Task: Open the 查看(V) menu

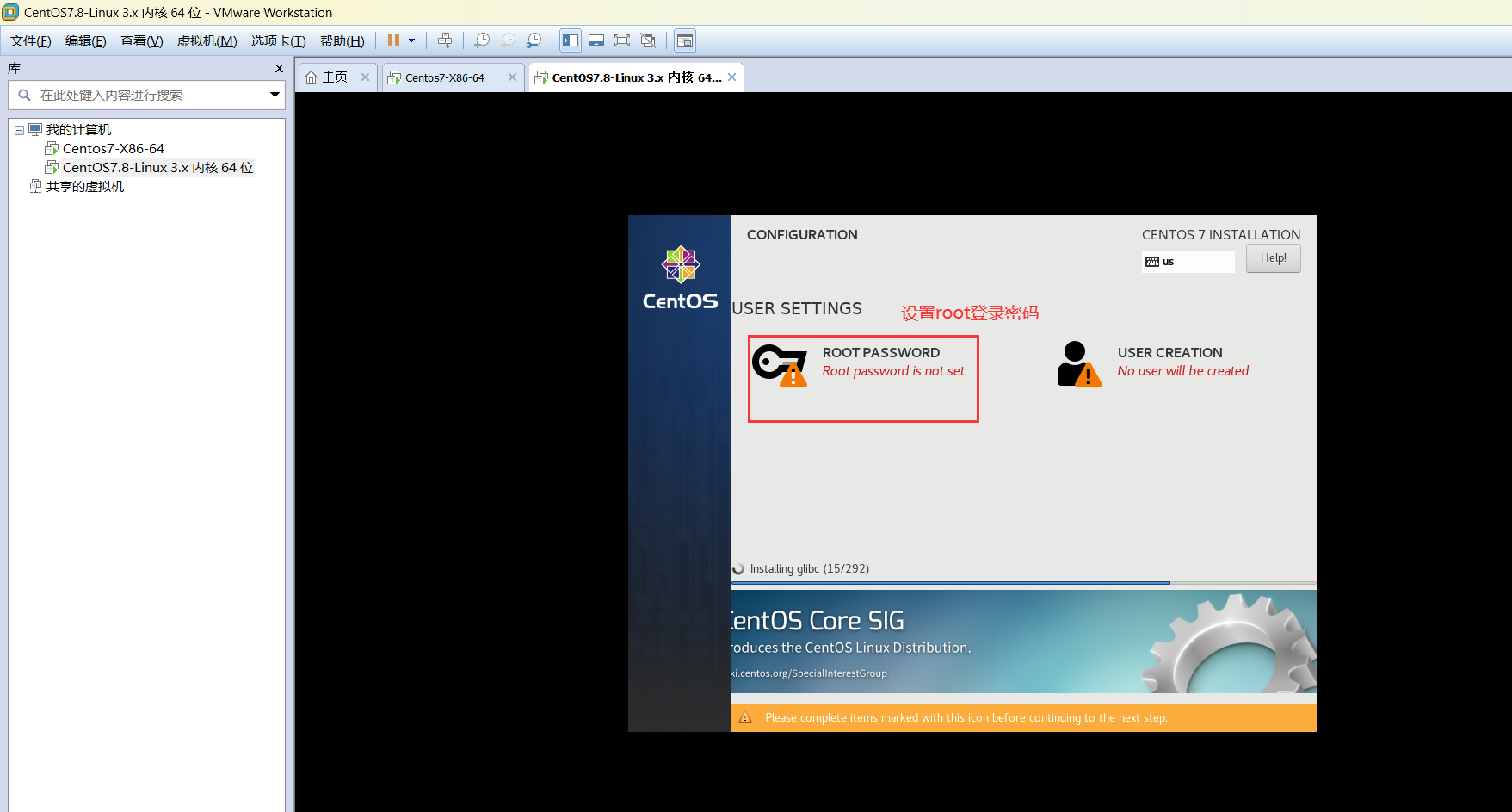Action: tap(142, 41)
